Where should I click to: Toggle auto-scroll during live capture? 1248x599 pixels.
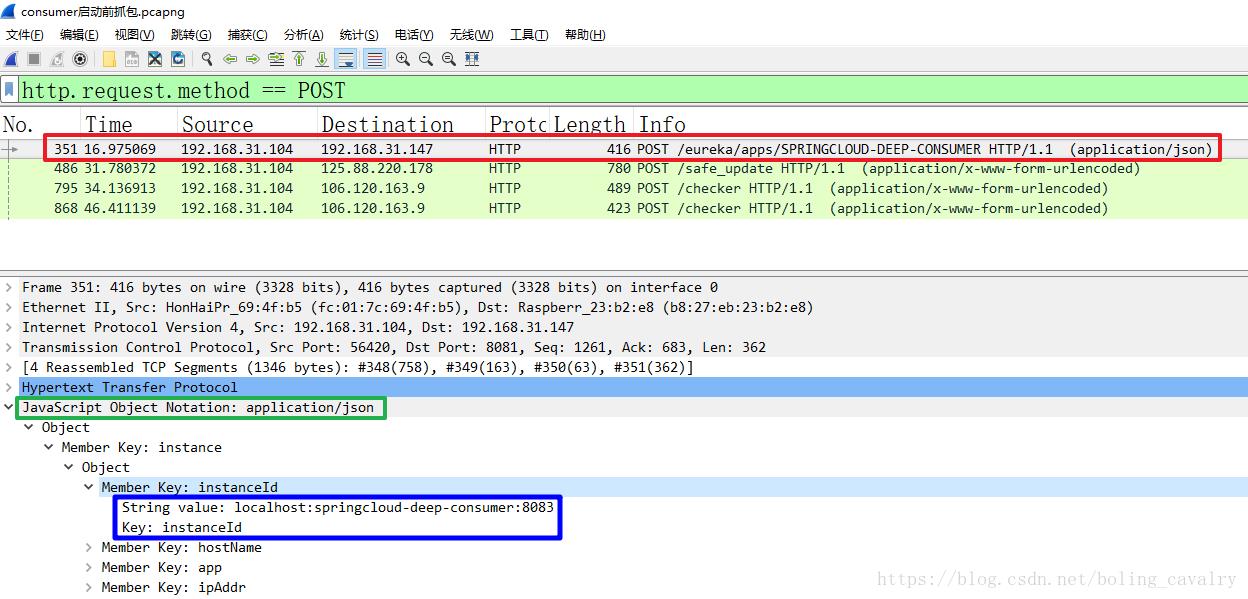[346, 59]
